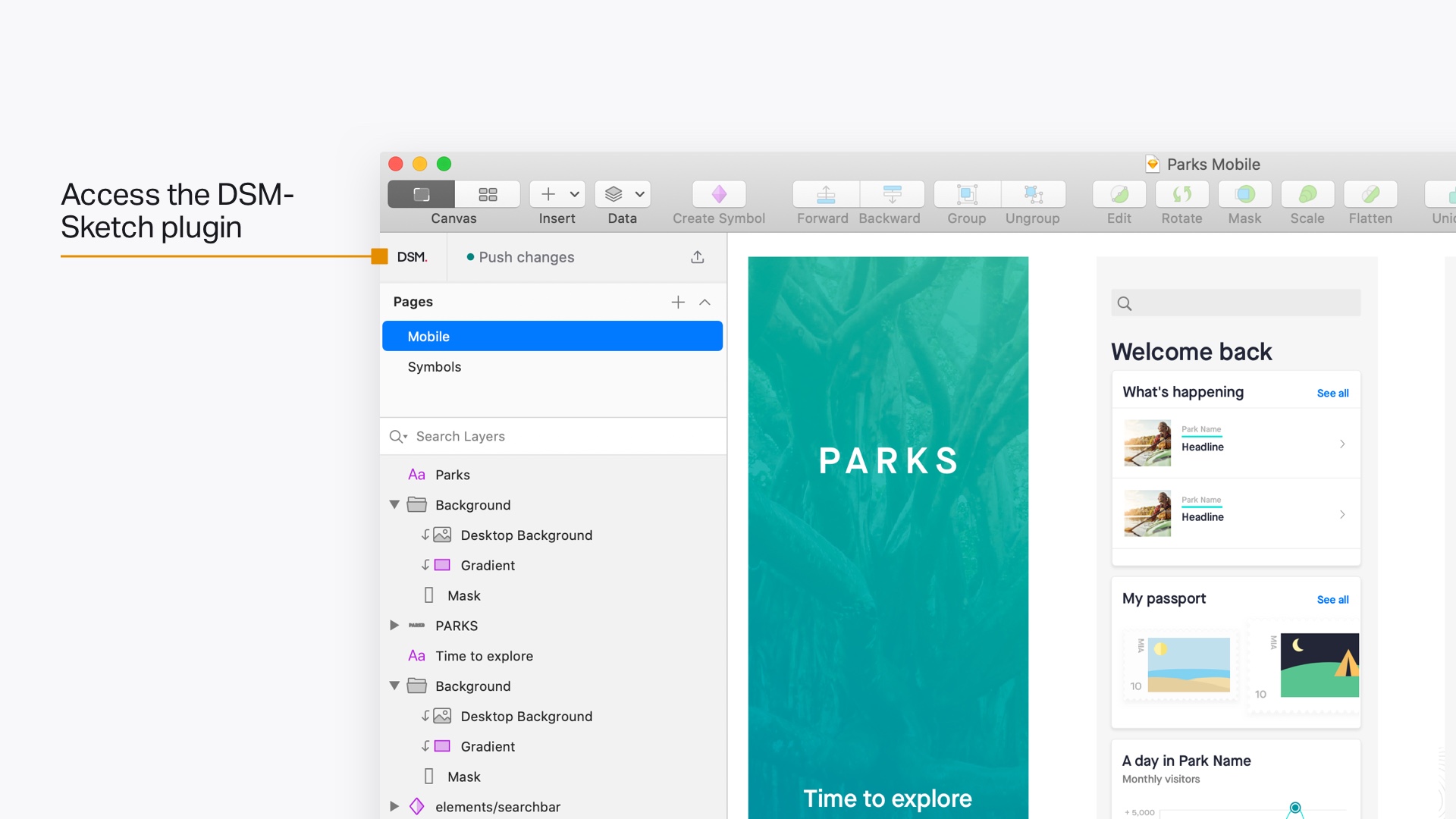Open the Insert dropdown arrow

tap(575, 194)
